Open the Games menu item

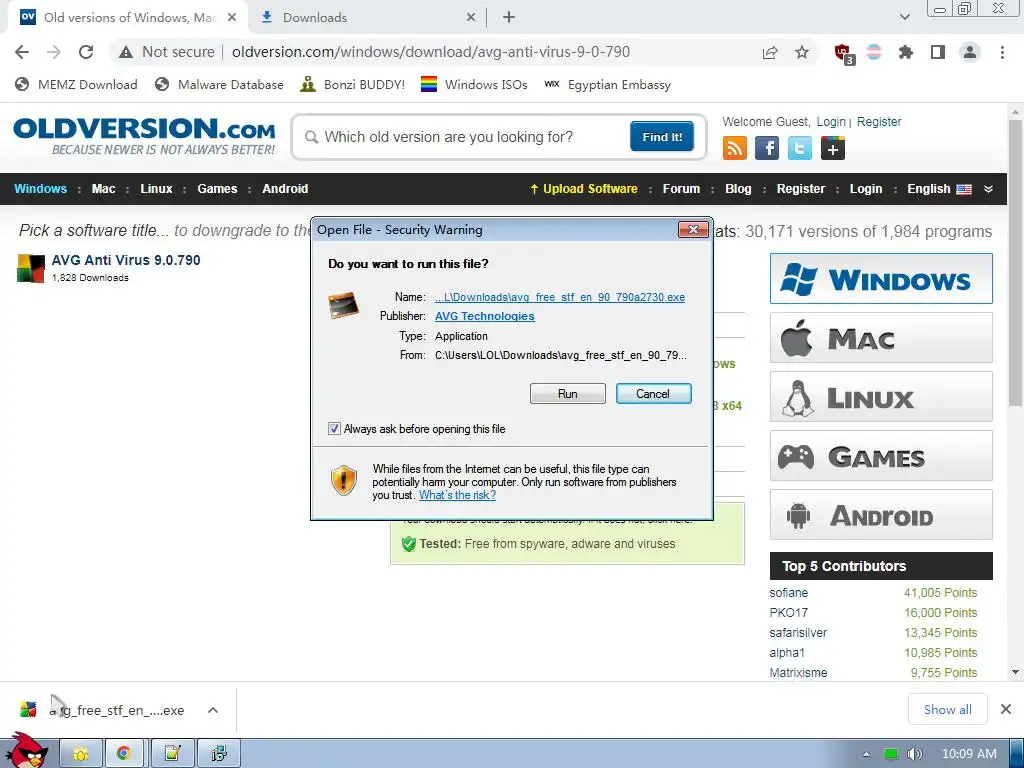(217, 189)
